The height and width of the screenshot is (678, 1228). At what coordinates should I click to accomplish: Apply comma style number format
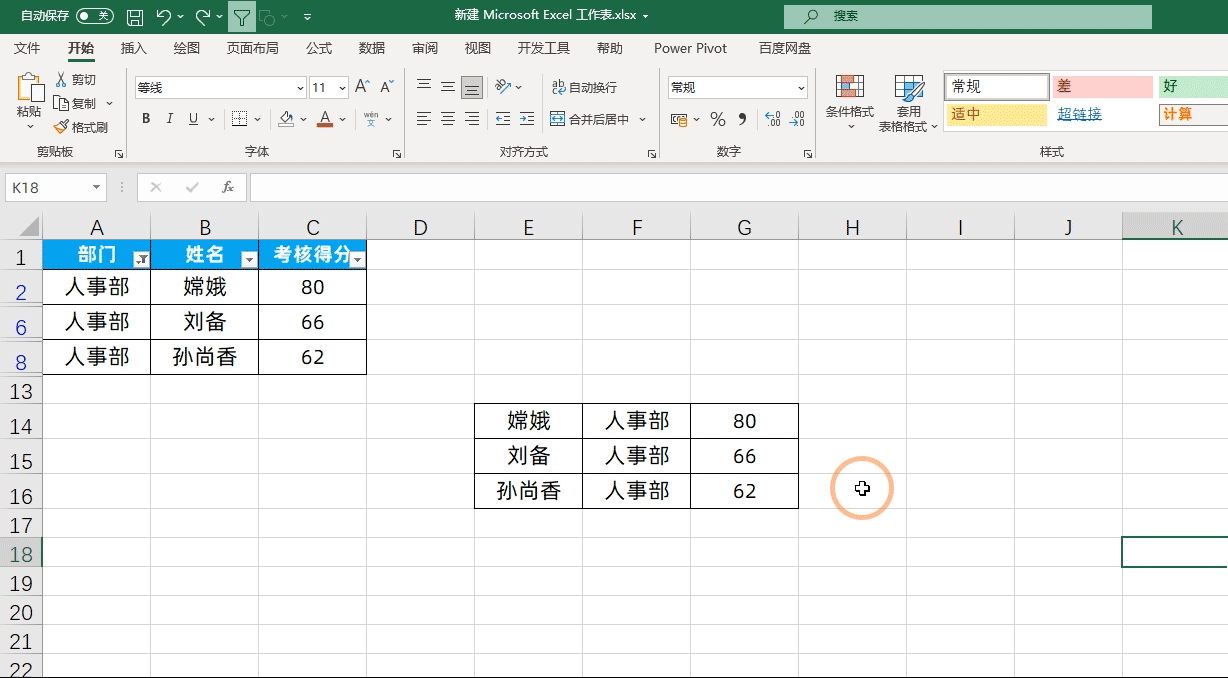pos(742,119)
